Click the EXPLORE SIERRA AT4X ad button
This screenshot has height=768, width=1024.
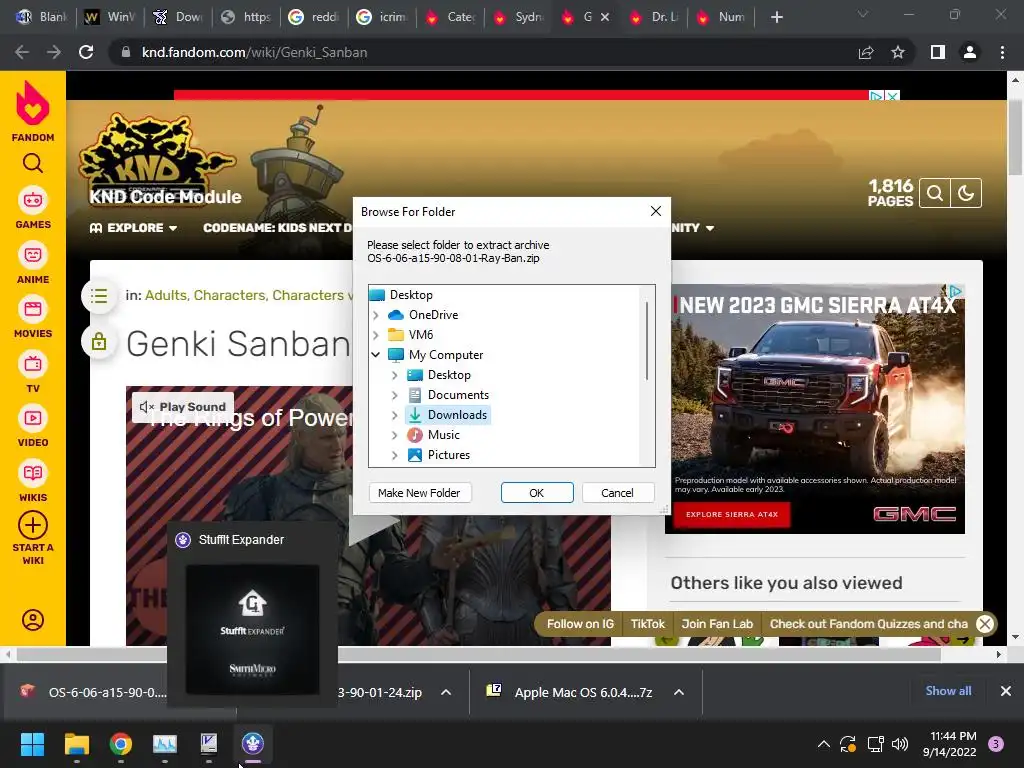coord(731,515)
